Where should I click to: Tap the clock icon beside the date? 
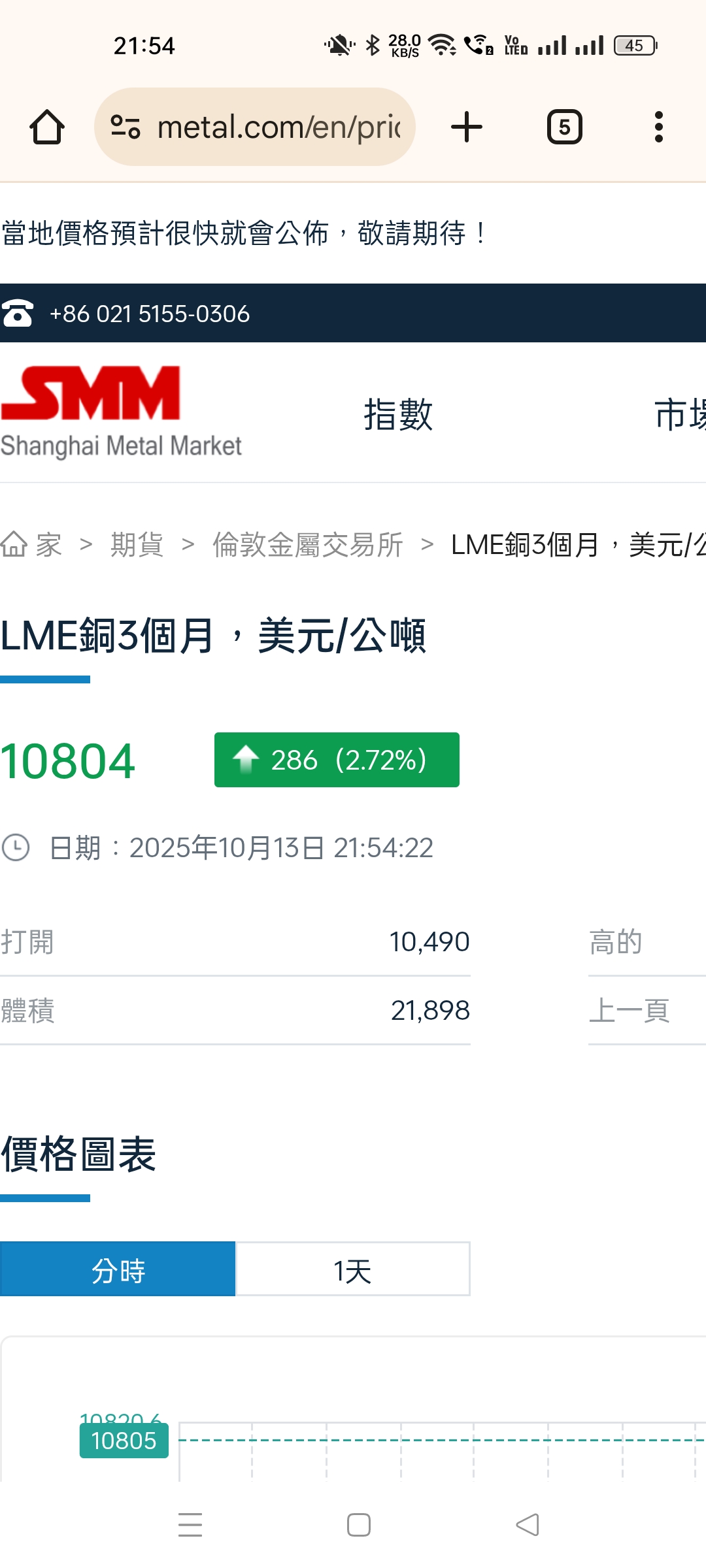(x=16, y=847)
